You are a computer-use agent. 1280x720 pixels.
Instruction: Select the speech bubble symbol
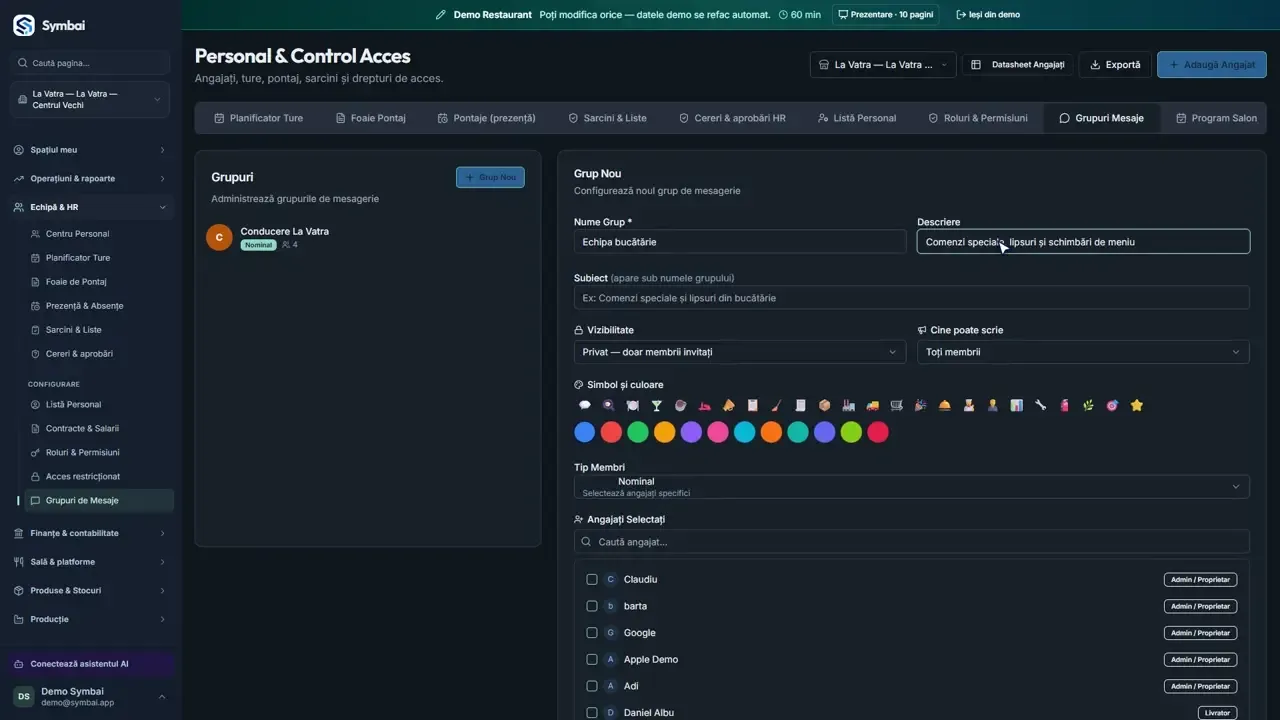pyautogui.click(x=585, y=405)
